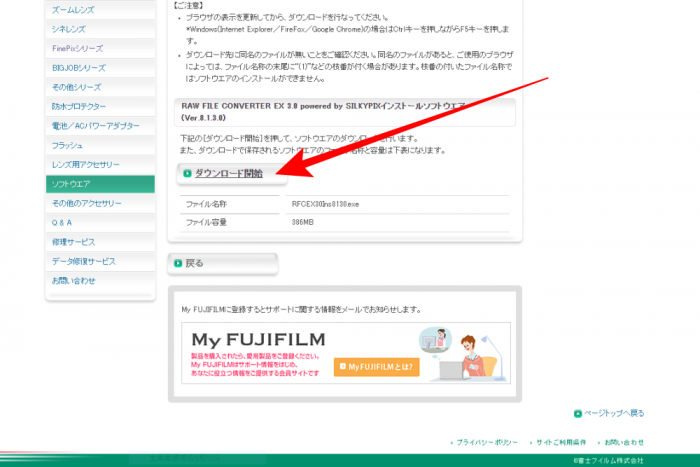
Task: Click green icon beside ページトップへ戻る
Action: pyautogui.click(x=578, y=413)
